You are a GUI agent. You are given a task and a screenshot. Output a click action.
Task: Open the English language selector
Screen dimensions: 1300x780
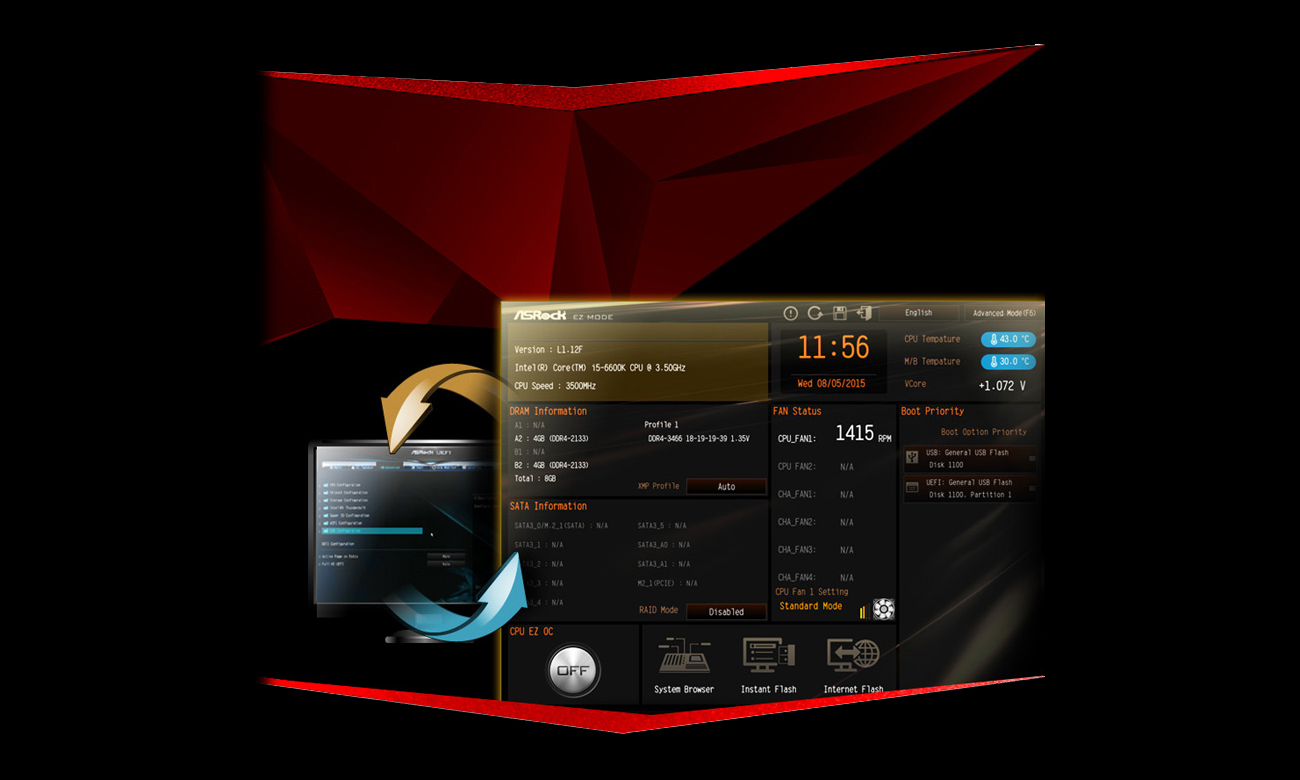click(x=918, y=313)
